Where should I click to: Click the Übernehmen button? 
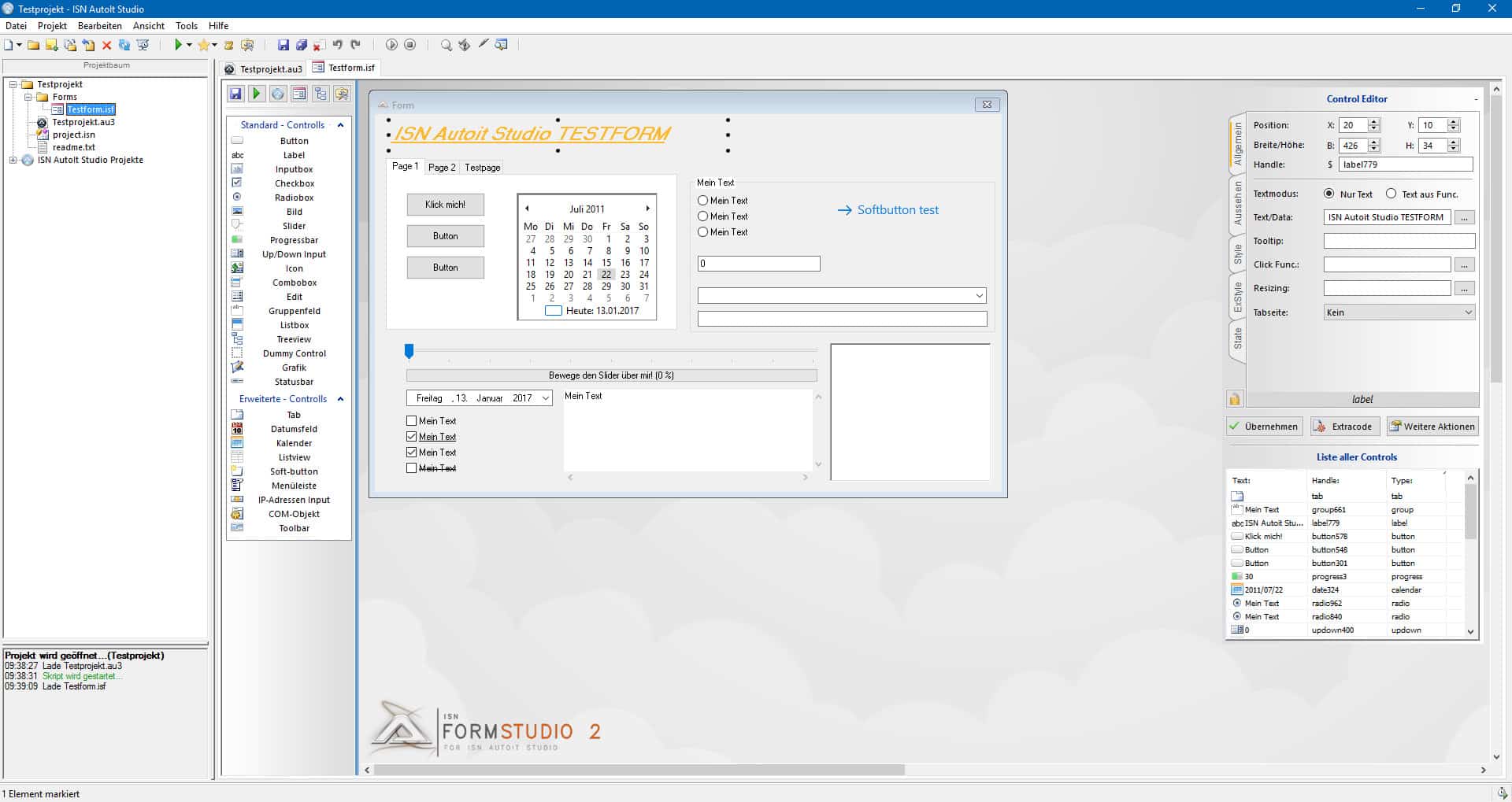tap(1264, 427)
